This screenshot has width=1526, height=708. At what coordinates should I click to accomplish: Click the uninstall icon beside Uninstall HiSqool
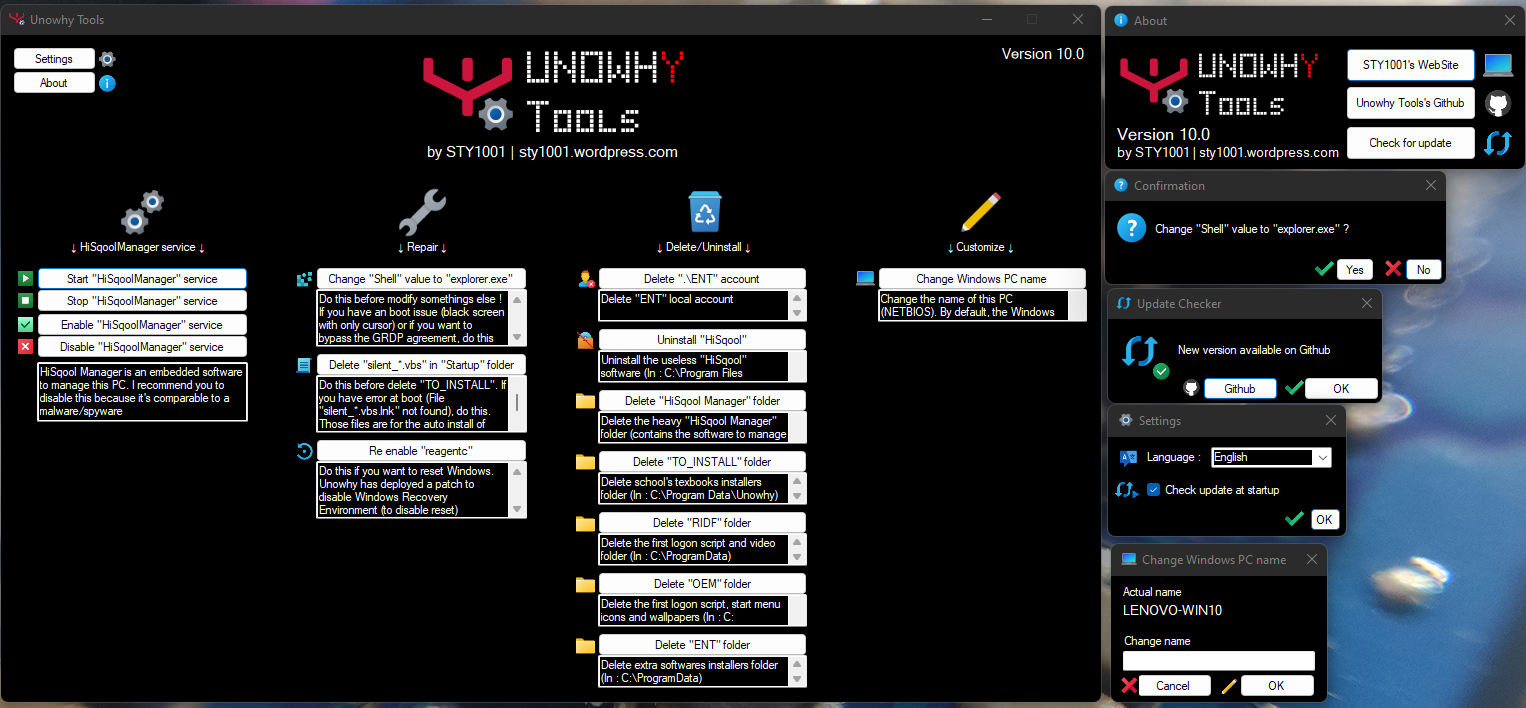586,340
